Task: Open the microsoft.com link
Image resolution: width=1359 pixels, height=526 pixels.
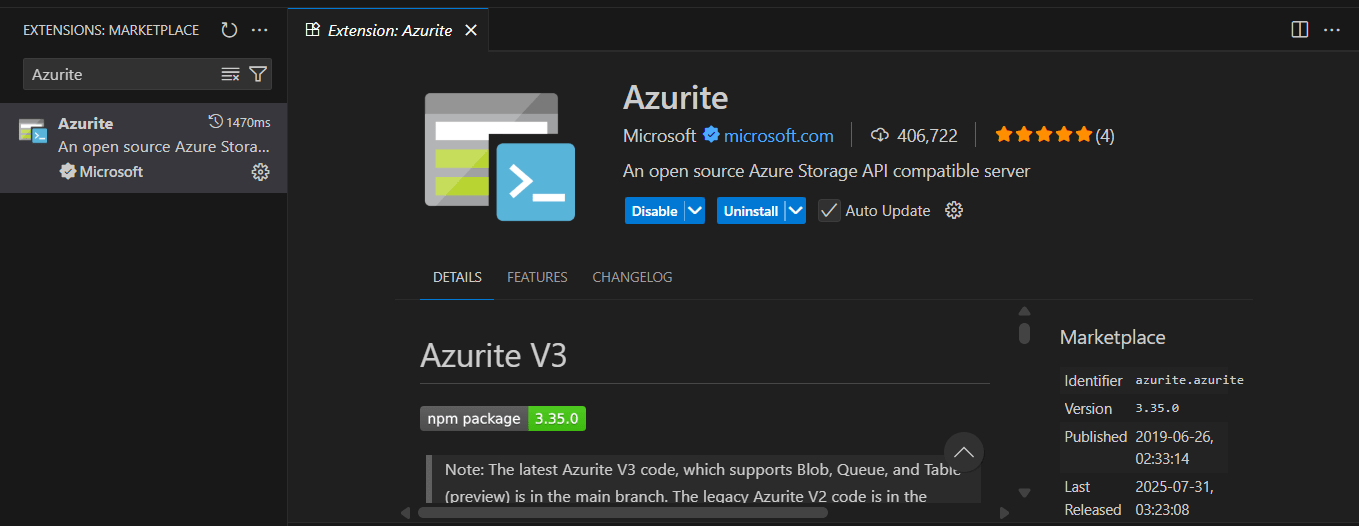Action: click(x=779, y=135)
